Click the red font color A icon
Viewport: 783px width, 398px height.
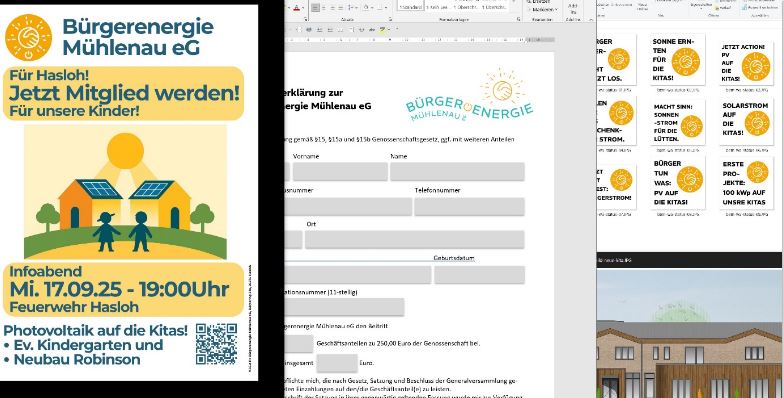(297, 8)
